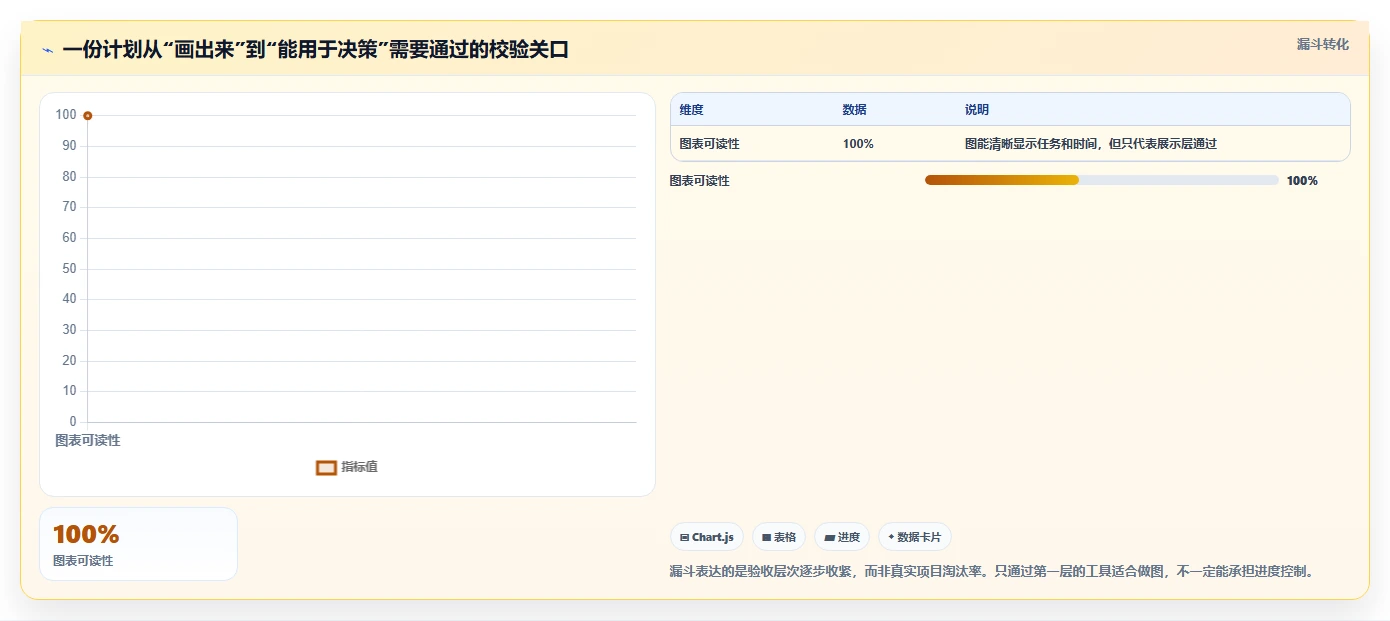Click the 图表可读性 x-axis label
The image size is (1390, 621).
[88, 440]
